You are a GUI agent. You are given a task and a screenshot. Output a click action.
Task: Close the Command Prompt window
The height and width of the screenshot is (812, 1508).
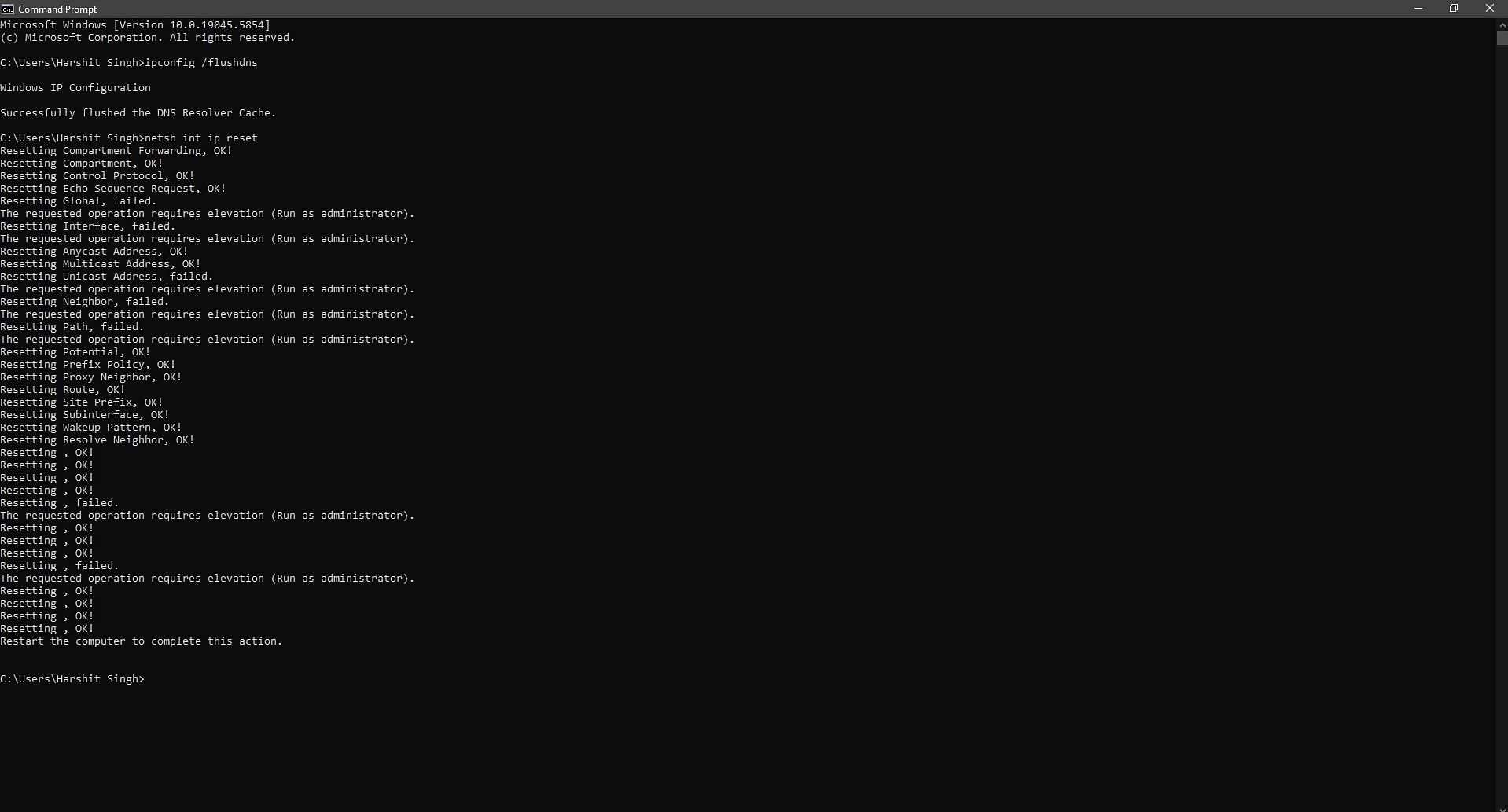click(1489, 9)
